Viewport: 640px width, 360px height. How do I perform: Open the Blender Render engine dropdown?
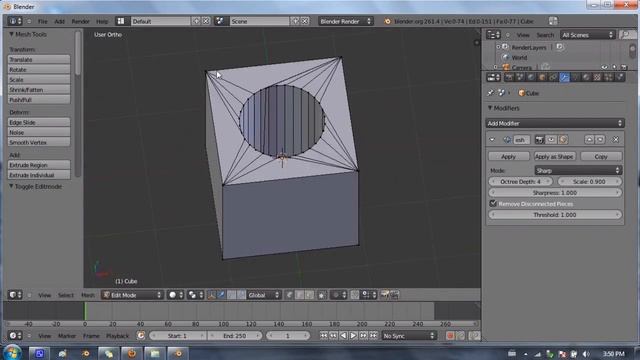345,21
